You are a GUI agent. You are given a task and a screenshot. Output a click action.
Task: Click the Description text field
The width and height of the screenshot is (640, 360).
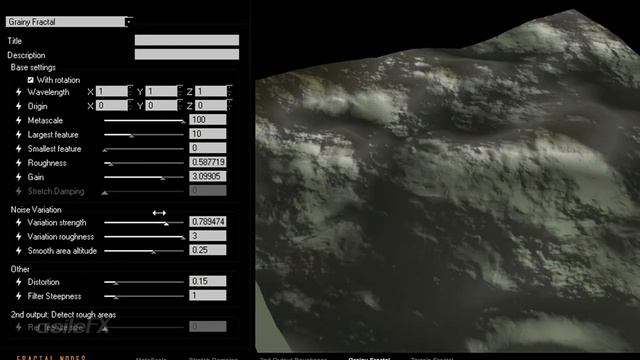point(187,54)
